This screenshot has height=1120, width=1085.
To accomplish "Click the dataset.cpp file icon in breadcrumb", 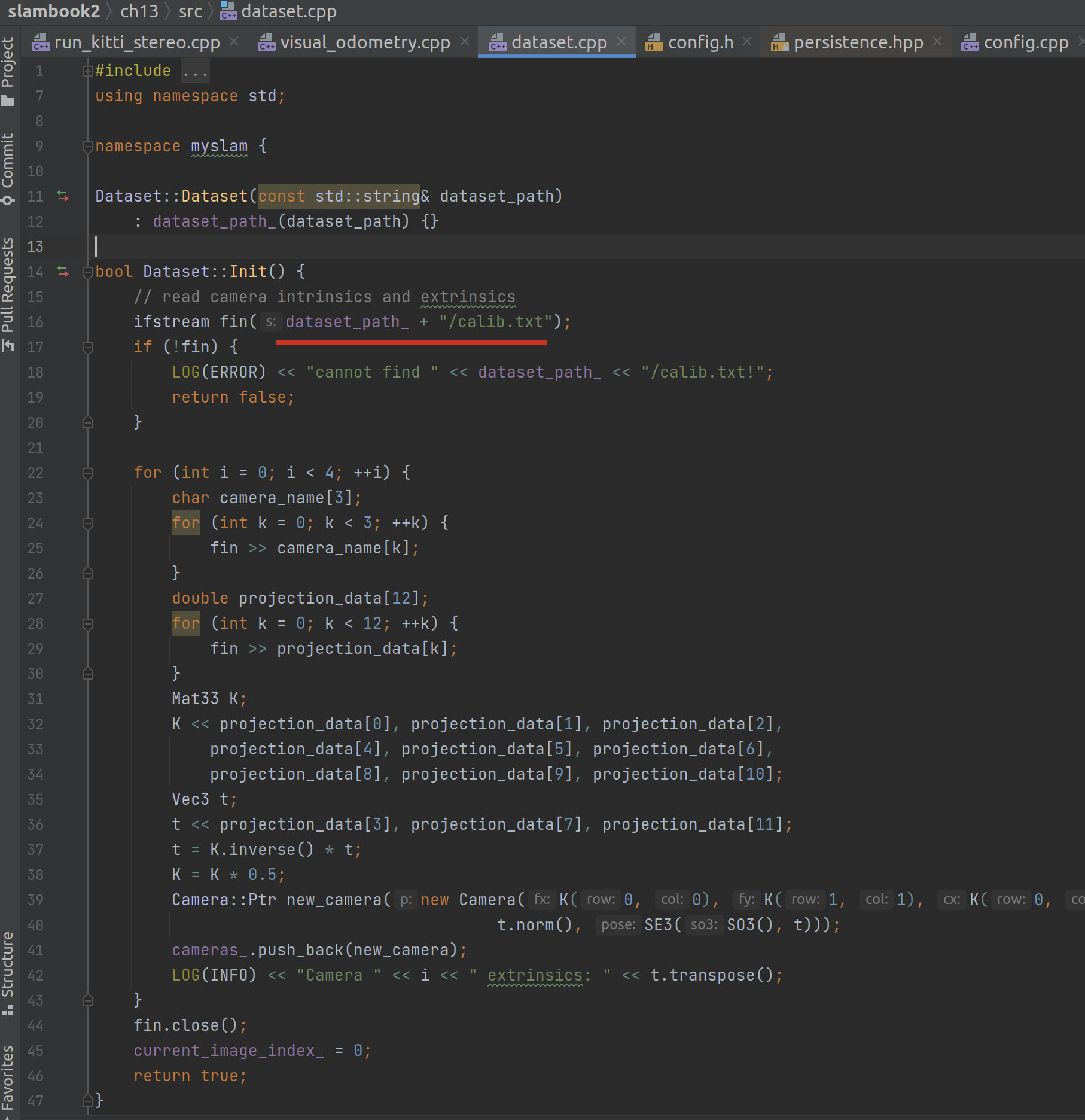I will point(228,11).
